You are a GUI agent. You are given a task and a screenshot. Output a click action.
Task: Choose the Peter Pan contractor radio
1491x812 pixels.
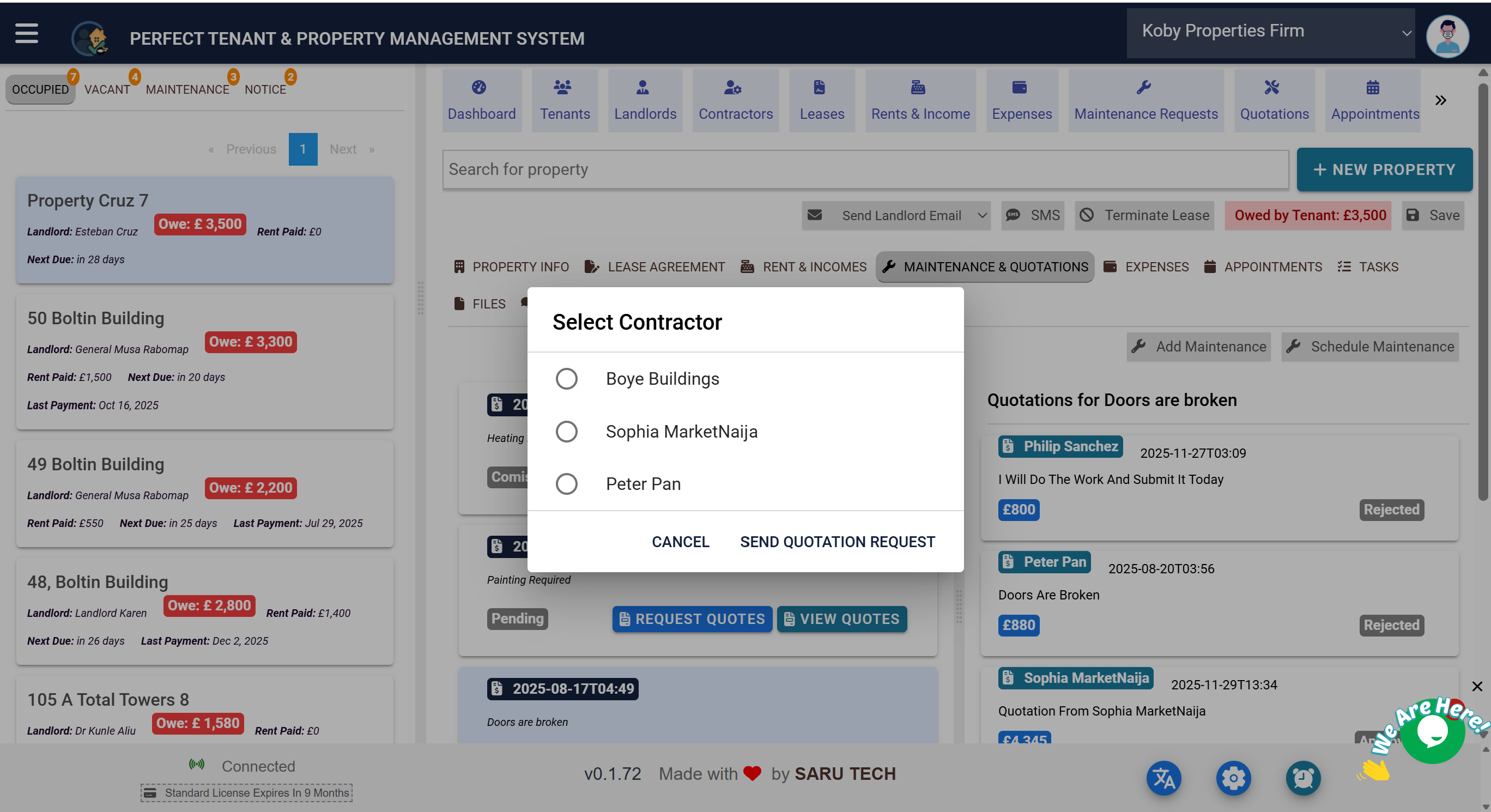tap(566, 484)
